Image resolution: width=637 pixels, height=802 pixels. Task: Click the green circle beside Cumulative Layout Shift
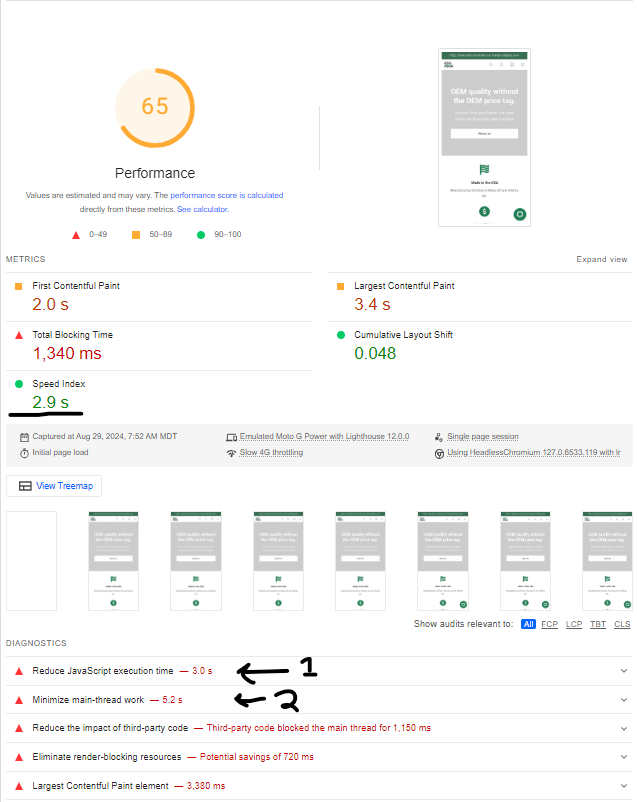click(x=341, y=335)
